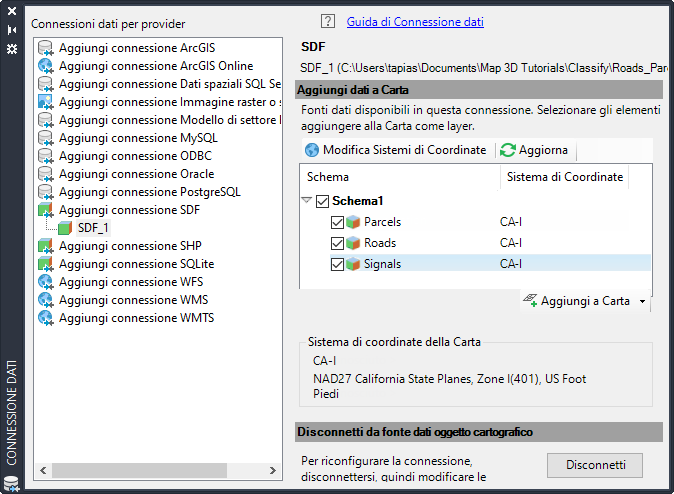674x494 pixels.
Task: Toggle auto-hide on the palette
Action: coord(12,30)
